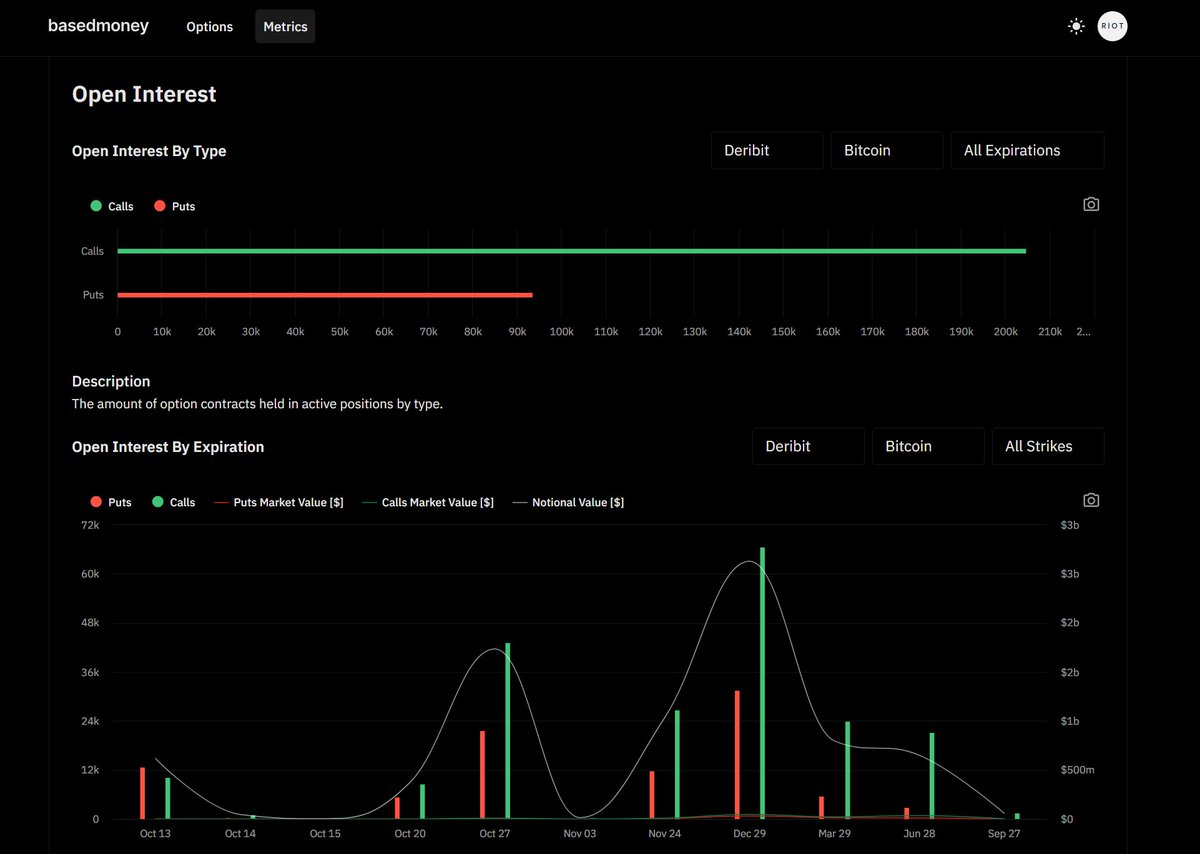This screenshot has height=854, width=1200.
Task: Open the All Strikes dropdown
Action: [1047, 446]
